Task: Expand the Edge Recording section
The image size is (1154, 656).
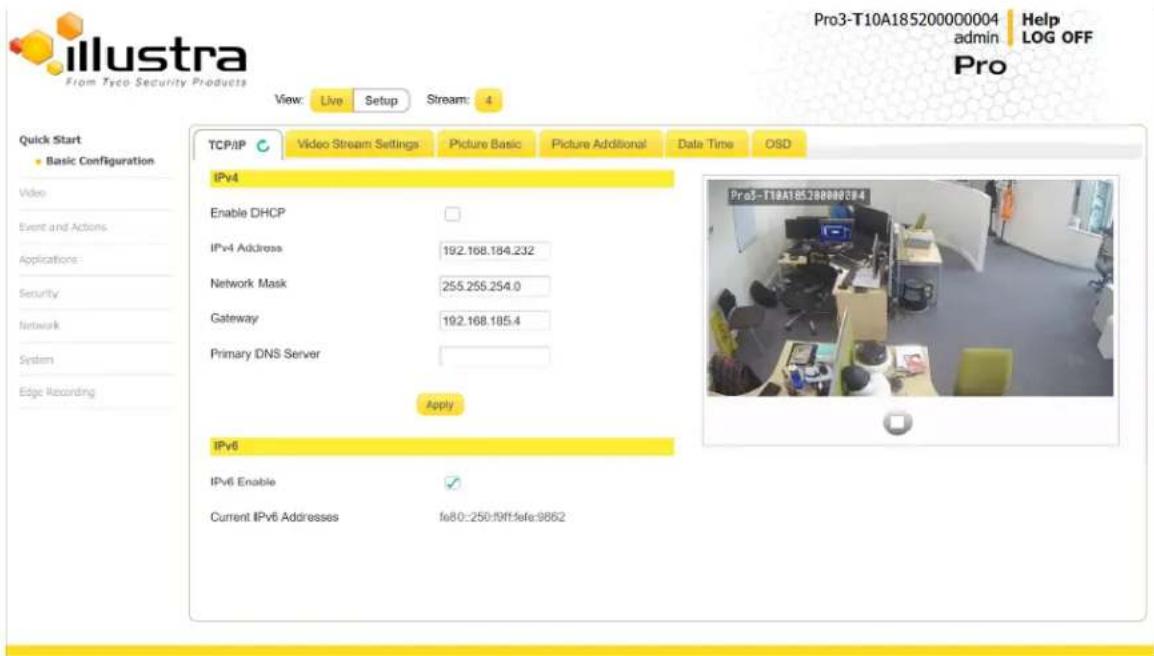Action: tap(57, 392)
